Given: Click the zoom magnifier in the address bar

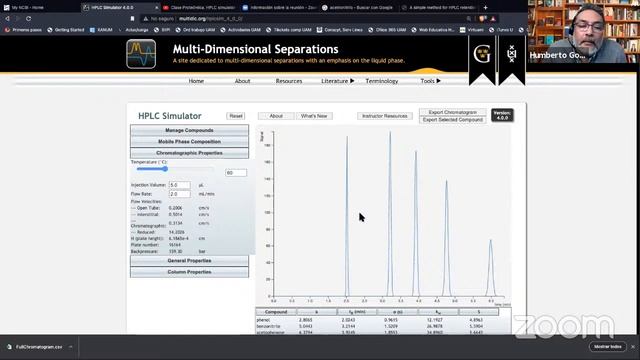Looking at the screenshot, I should coord(469,18).
